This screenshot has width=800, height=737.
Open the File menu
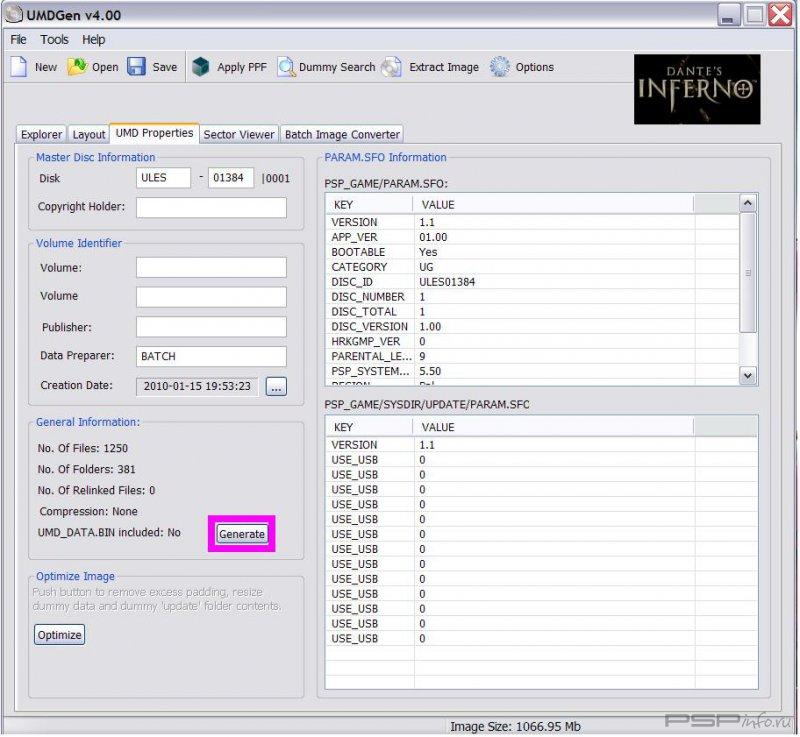point(19,40)
